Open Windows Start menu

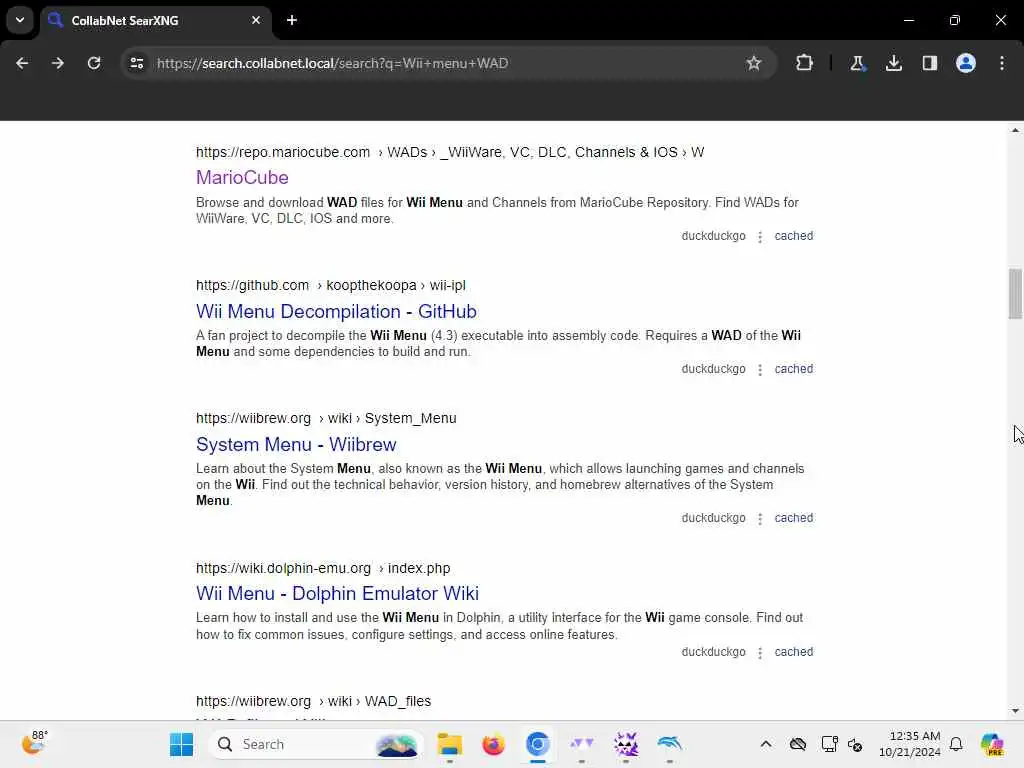click(x=181, y=744)
